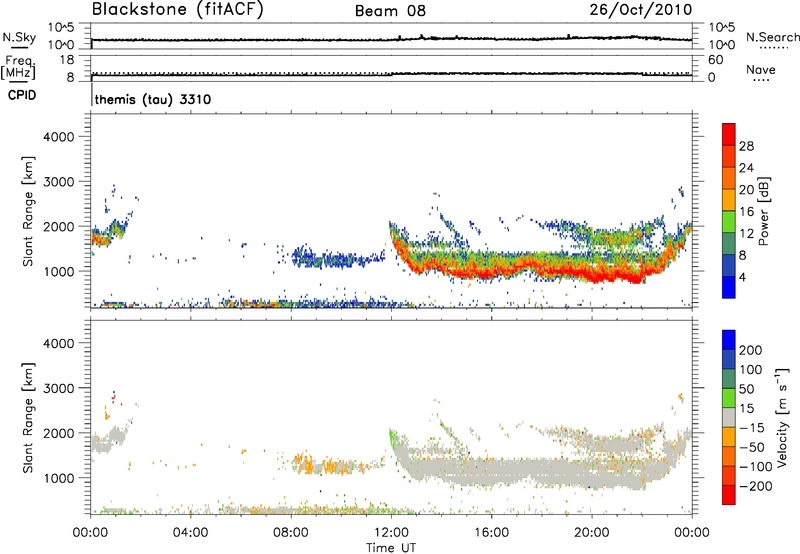Viewport: 800px width, 554px height.
Task: Pick the light green segment of Power color bar
Action: 729,222
